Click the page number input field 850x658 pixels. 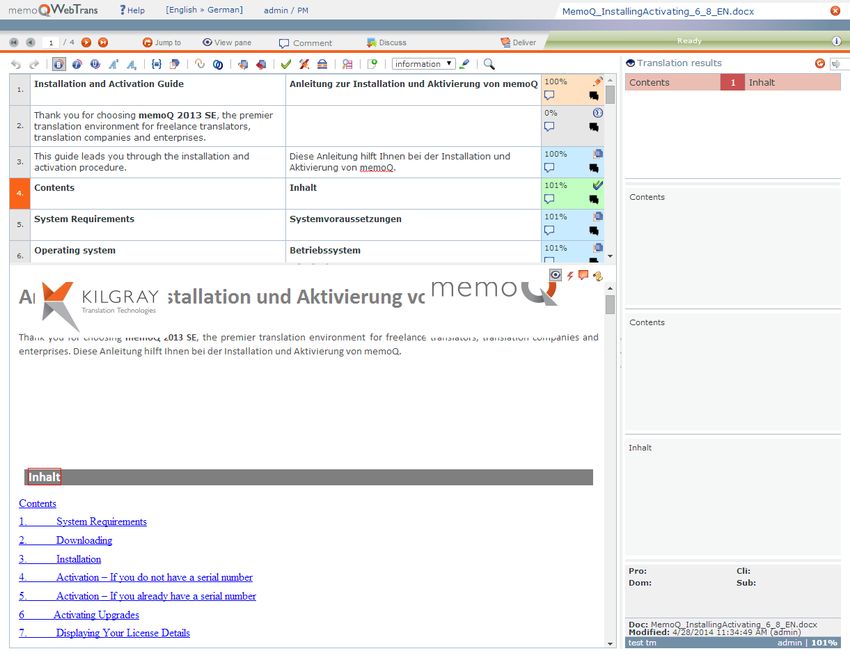pos(51,42)
